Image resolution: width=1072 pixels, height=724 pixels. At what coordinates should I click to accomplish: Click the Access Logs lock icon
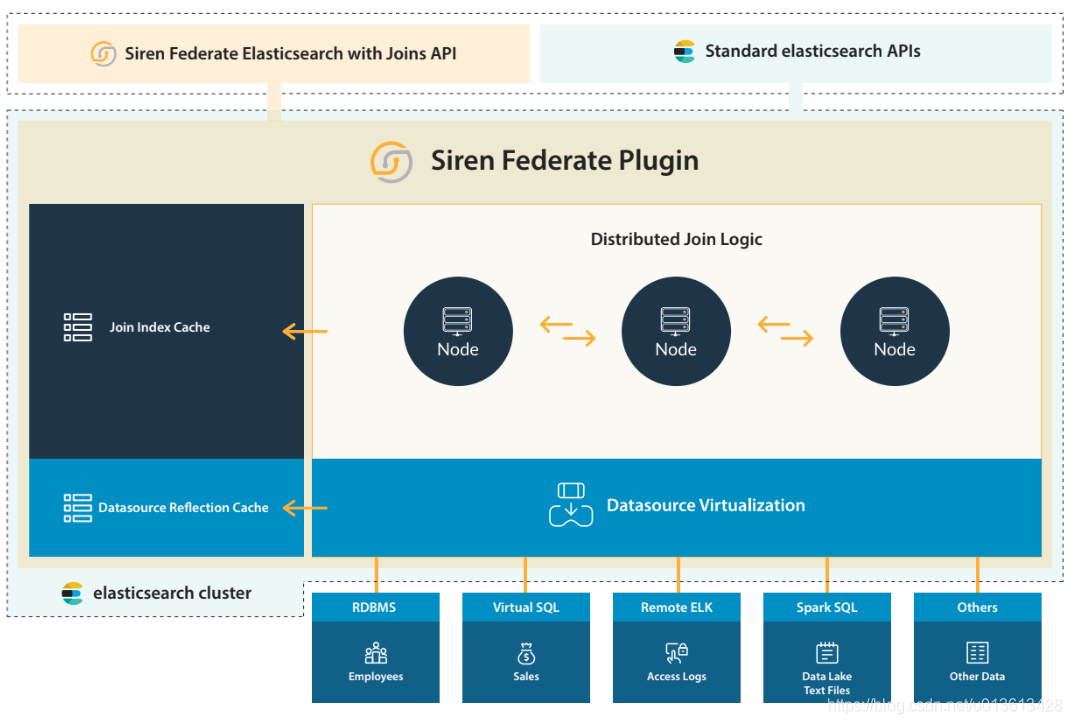pos(677,653)
